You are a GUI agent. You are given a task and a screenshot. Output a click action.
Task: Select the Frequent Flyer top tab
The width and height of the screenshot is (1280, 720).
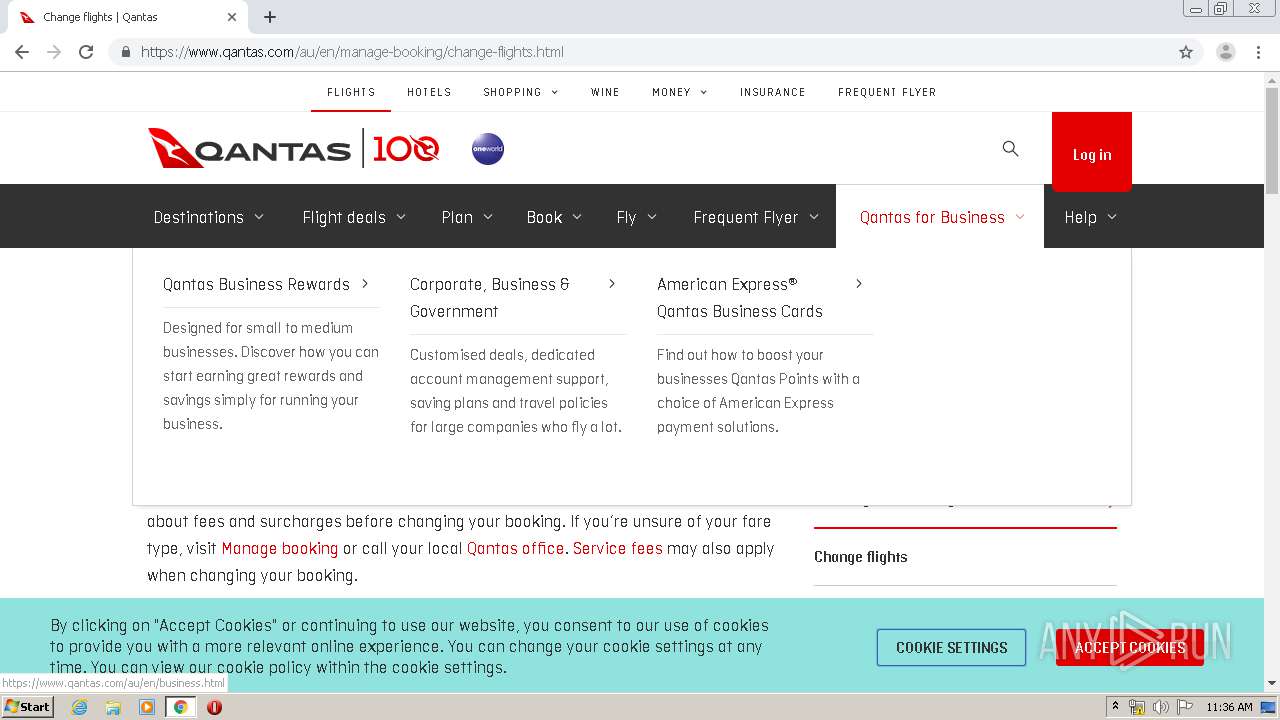pyautogui.click(x=887, y=92)
